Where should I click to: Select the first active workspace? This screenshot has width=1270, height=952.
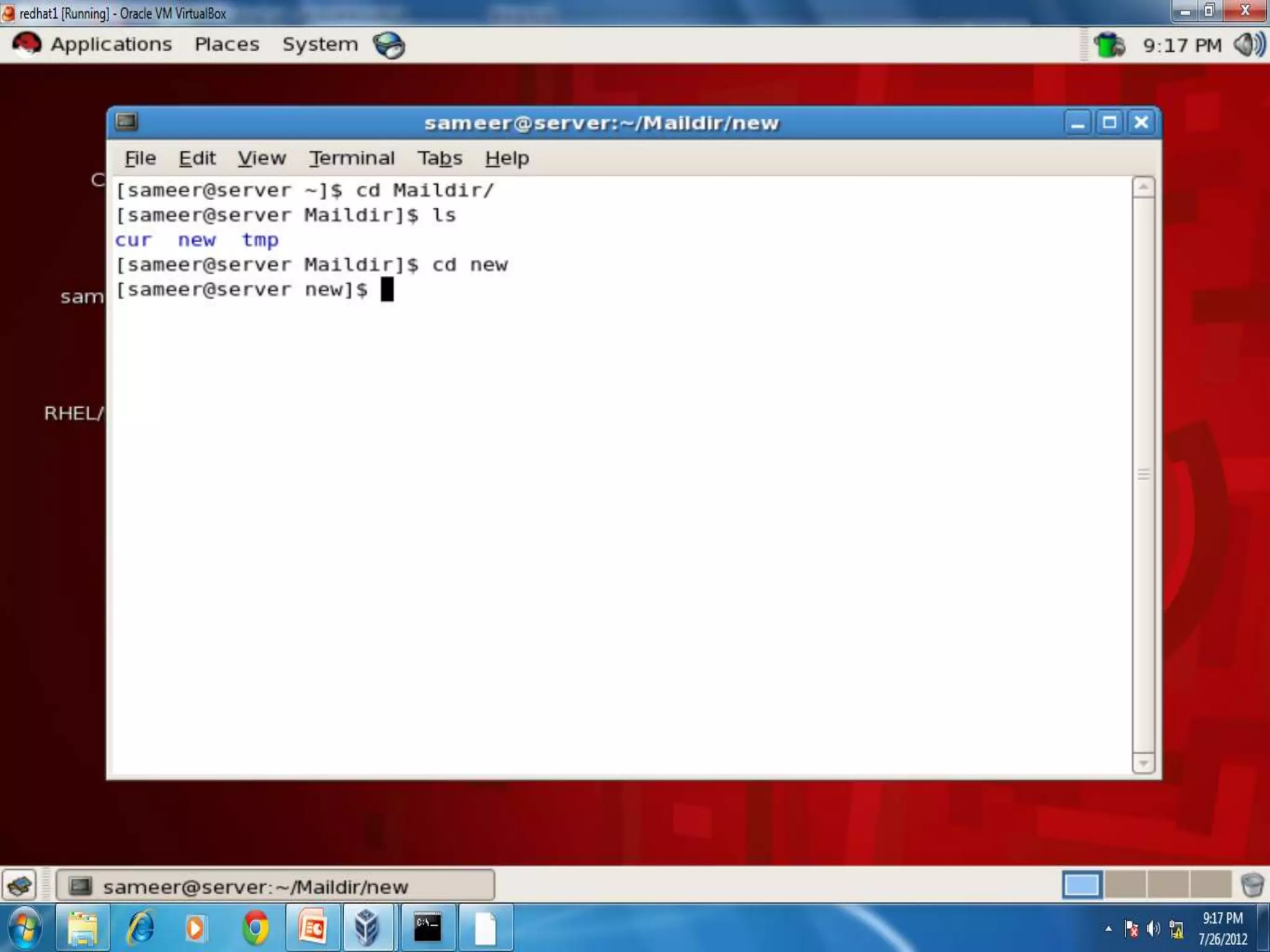(x=1082, y=885)
